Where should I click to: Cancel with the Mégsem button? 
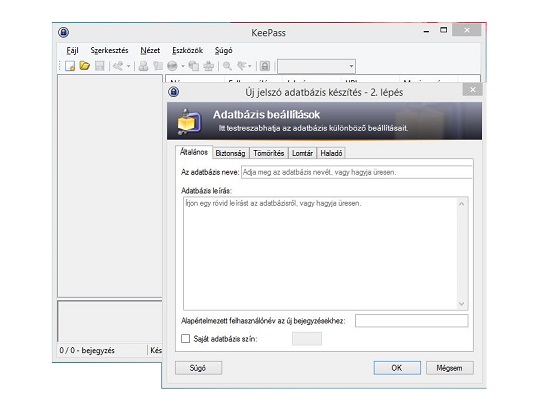tap(450, 368)
